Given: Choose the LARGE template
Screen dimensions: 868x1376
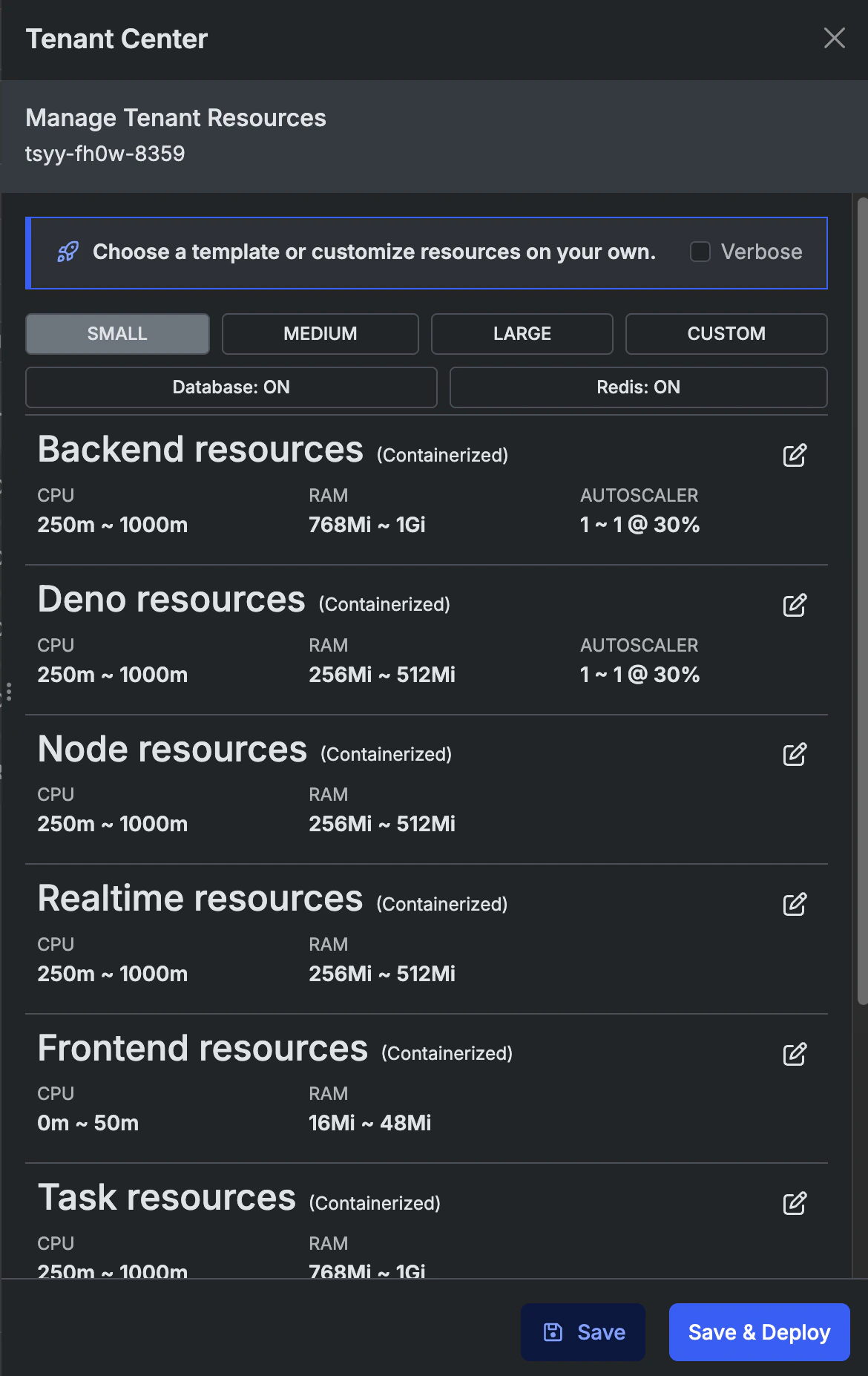Looking at the screenshot, I should coord(522,334).
